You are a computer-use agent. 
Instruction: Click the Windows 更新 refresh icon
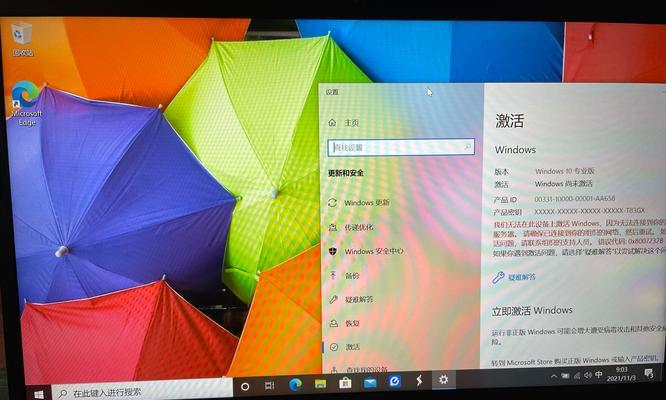(332, 203)
